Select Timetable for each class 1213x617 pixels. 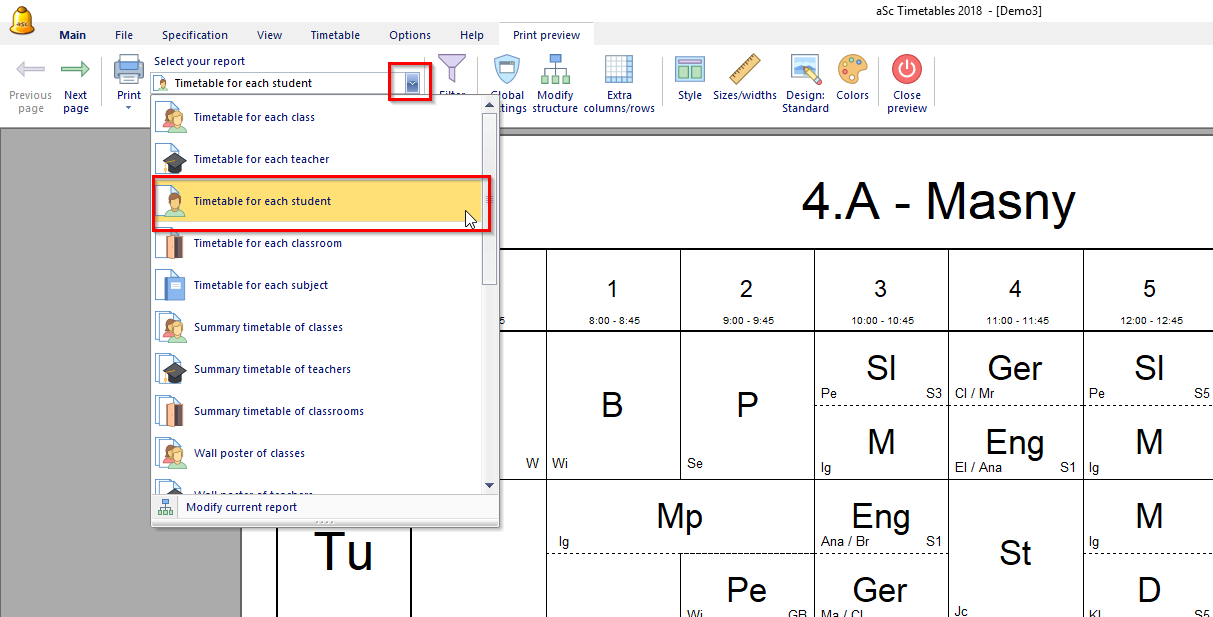click(254, 118)
